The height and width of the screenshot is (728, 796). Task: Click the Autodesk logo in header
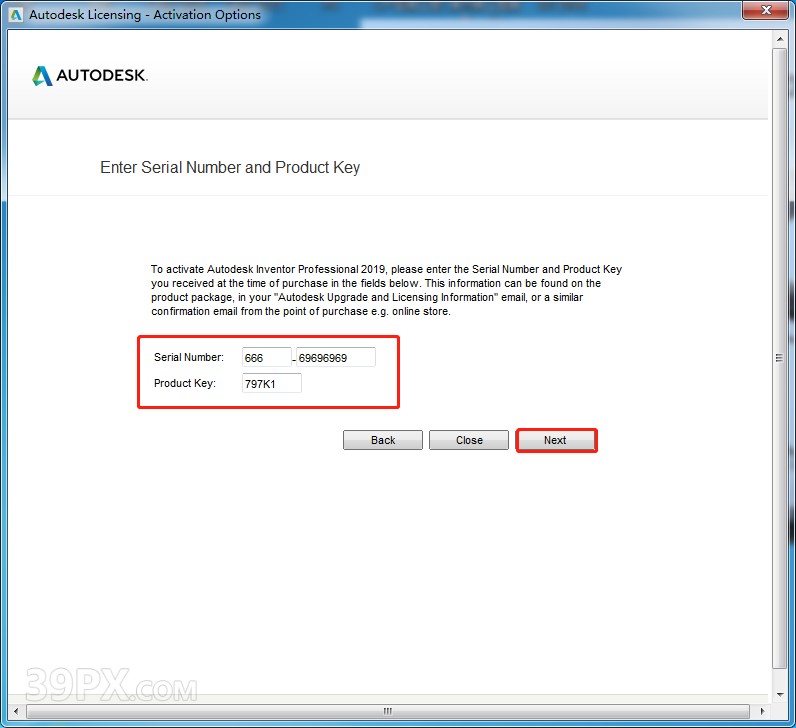tap(90, 76)
